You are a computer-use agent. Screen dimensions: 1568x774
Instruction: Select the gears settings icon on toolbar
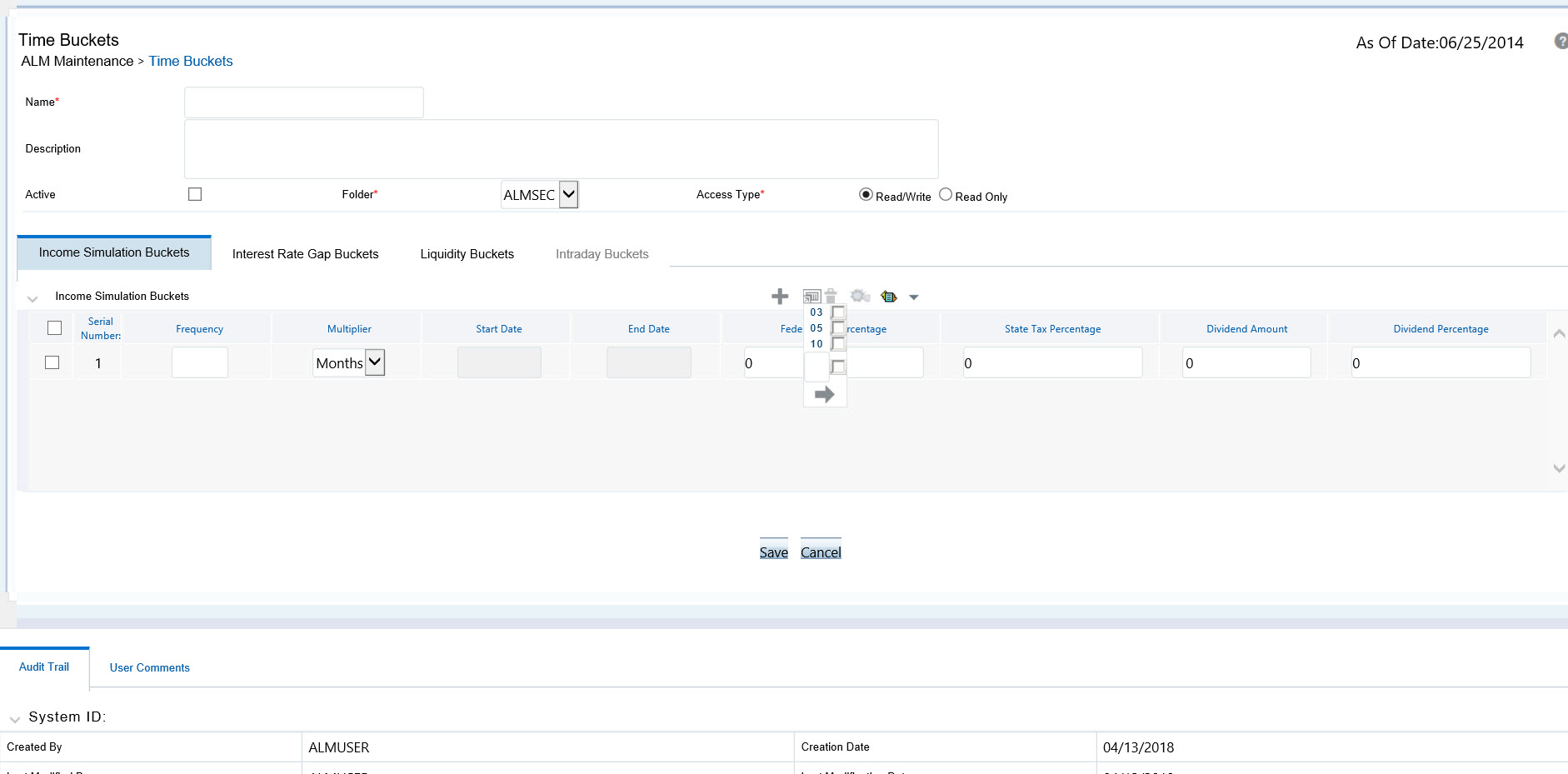(860, 296)
